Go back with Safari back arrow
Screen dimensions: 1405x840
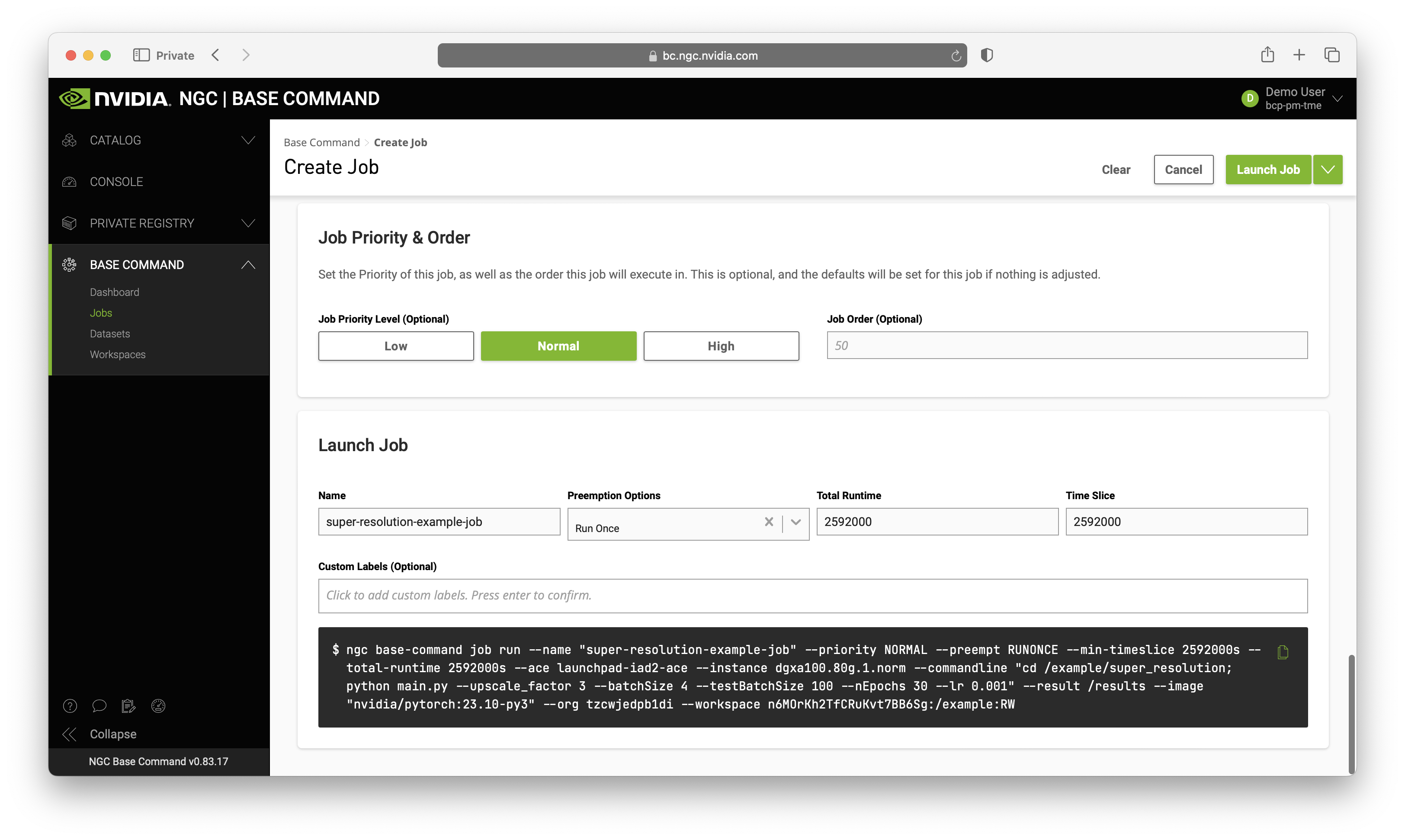[x=216, y=55]
